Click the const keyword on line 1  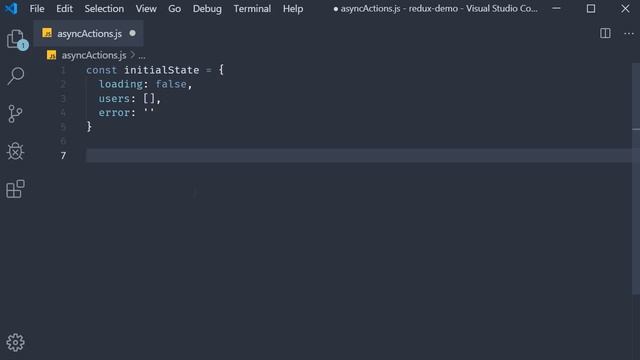(x=101, y=70)
